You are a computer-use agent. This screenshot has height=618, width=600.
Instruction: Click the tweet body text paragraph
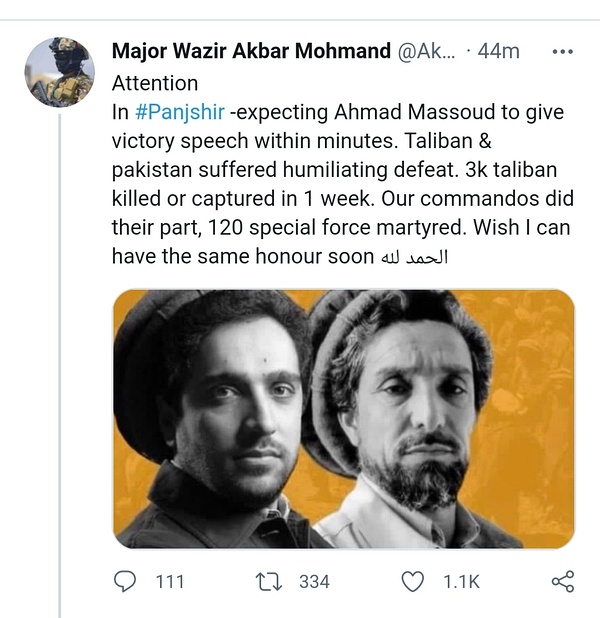tap(340, 185)
